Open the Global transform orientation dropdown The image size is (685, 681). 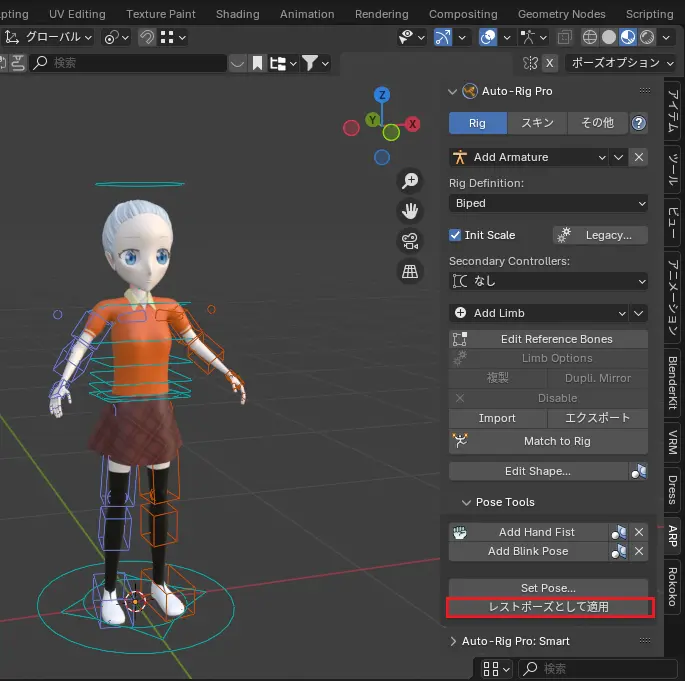(49, 38)
